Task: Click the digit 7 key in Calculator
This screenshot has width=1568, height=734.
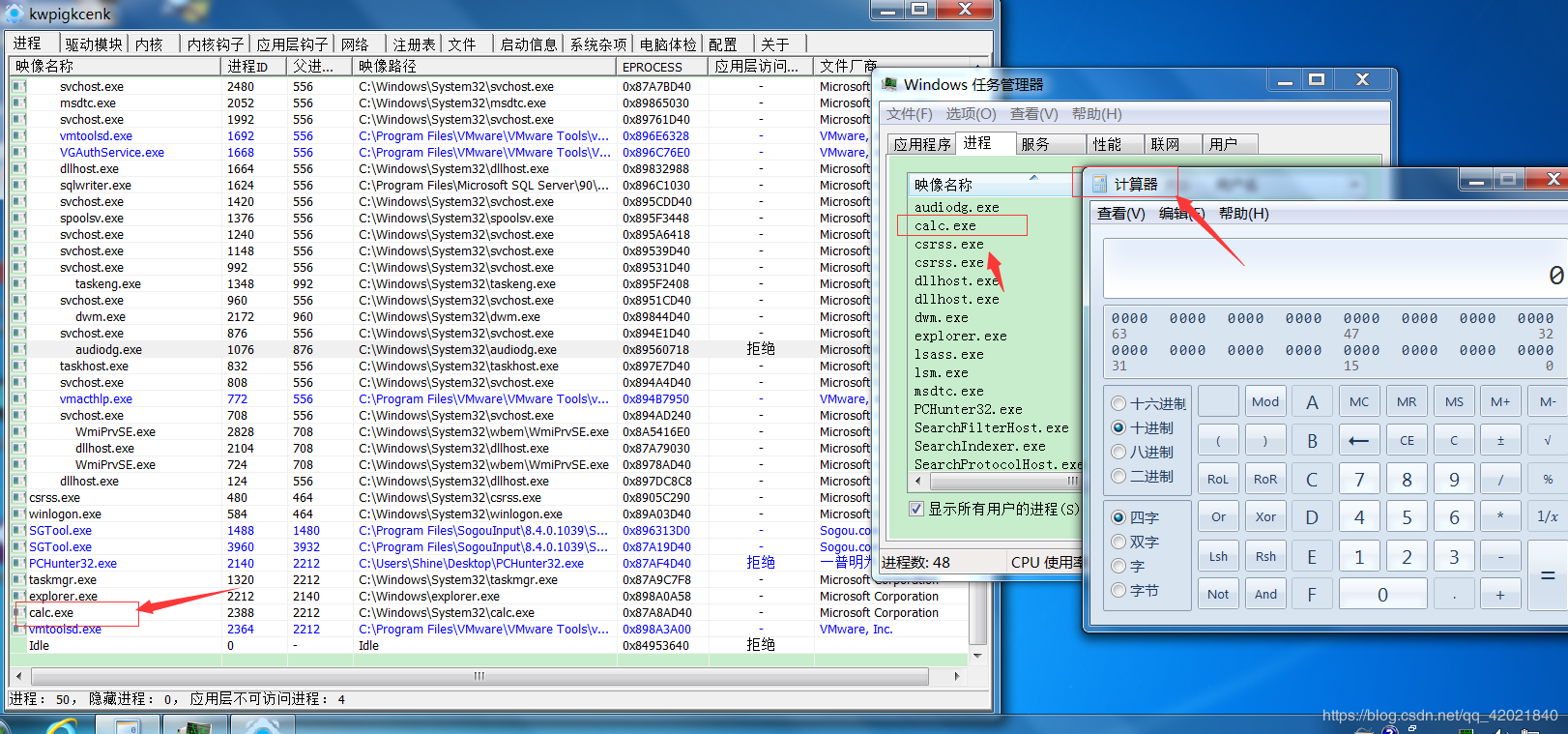Action: click(1359, 479)
